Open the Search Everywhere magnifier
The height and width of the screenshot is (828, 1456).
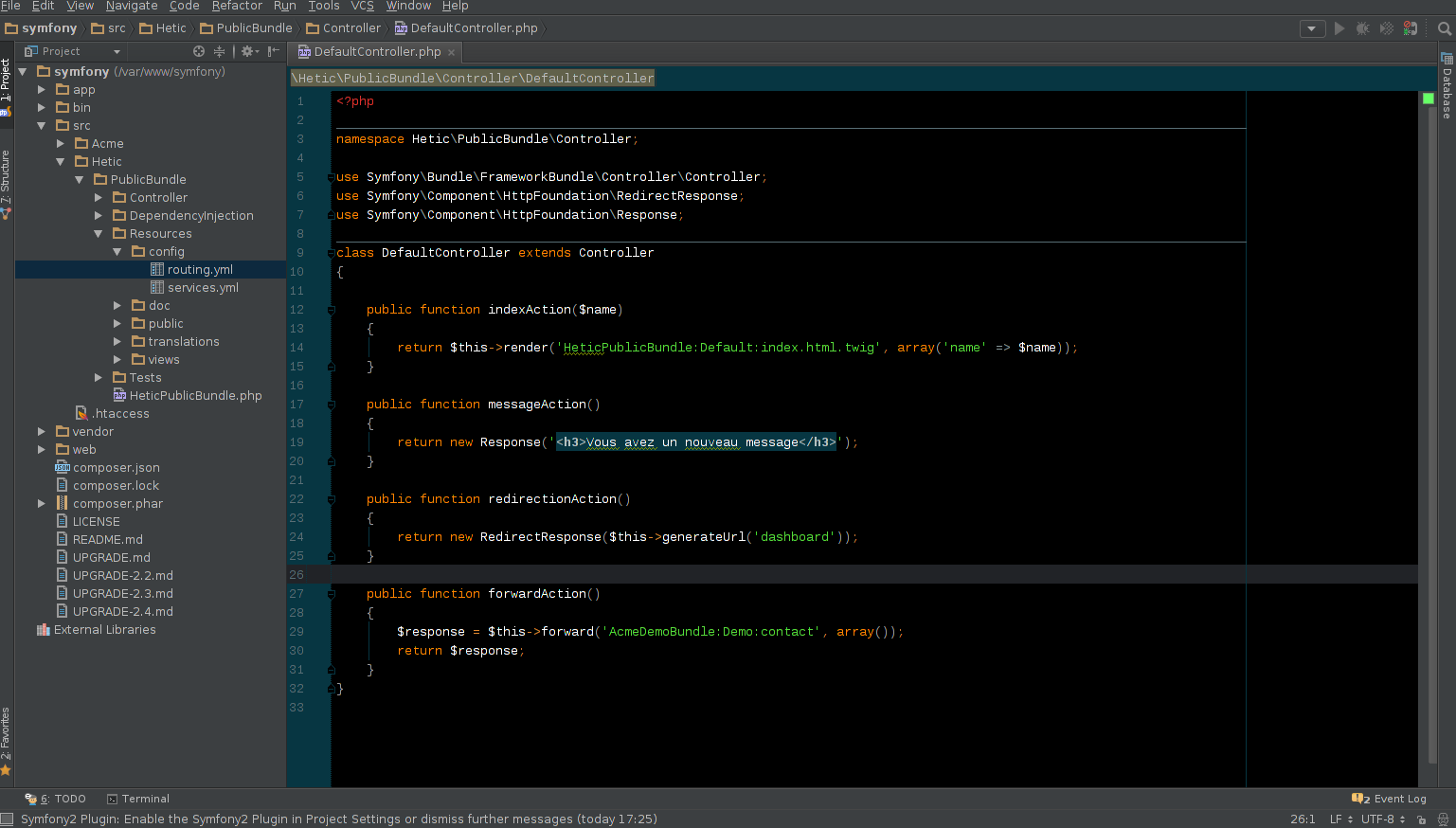tap(1445, 28)
